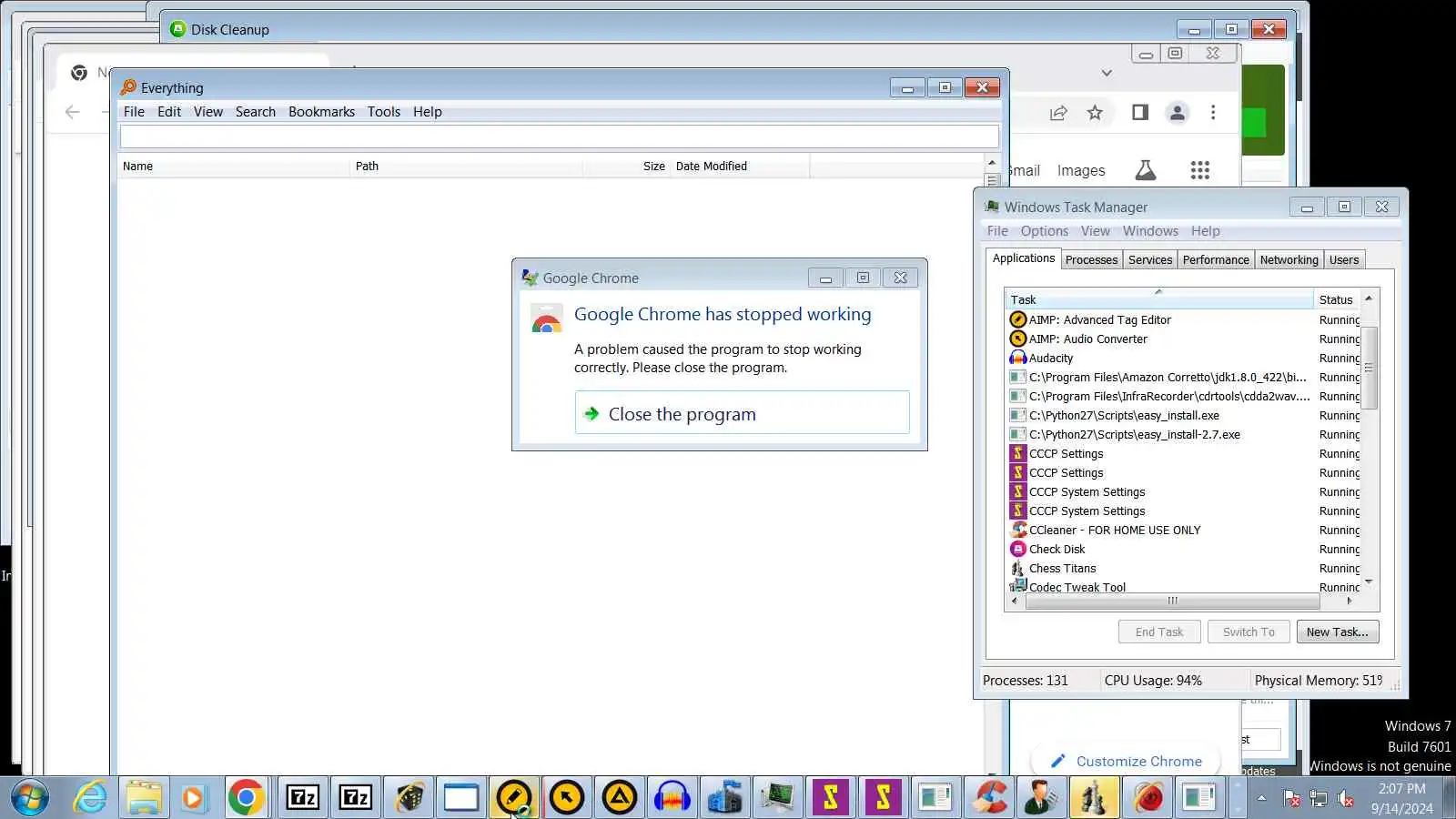Switch to the Services tab

(x=1150, y=260)
